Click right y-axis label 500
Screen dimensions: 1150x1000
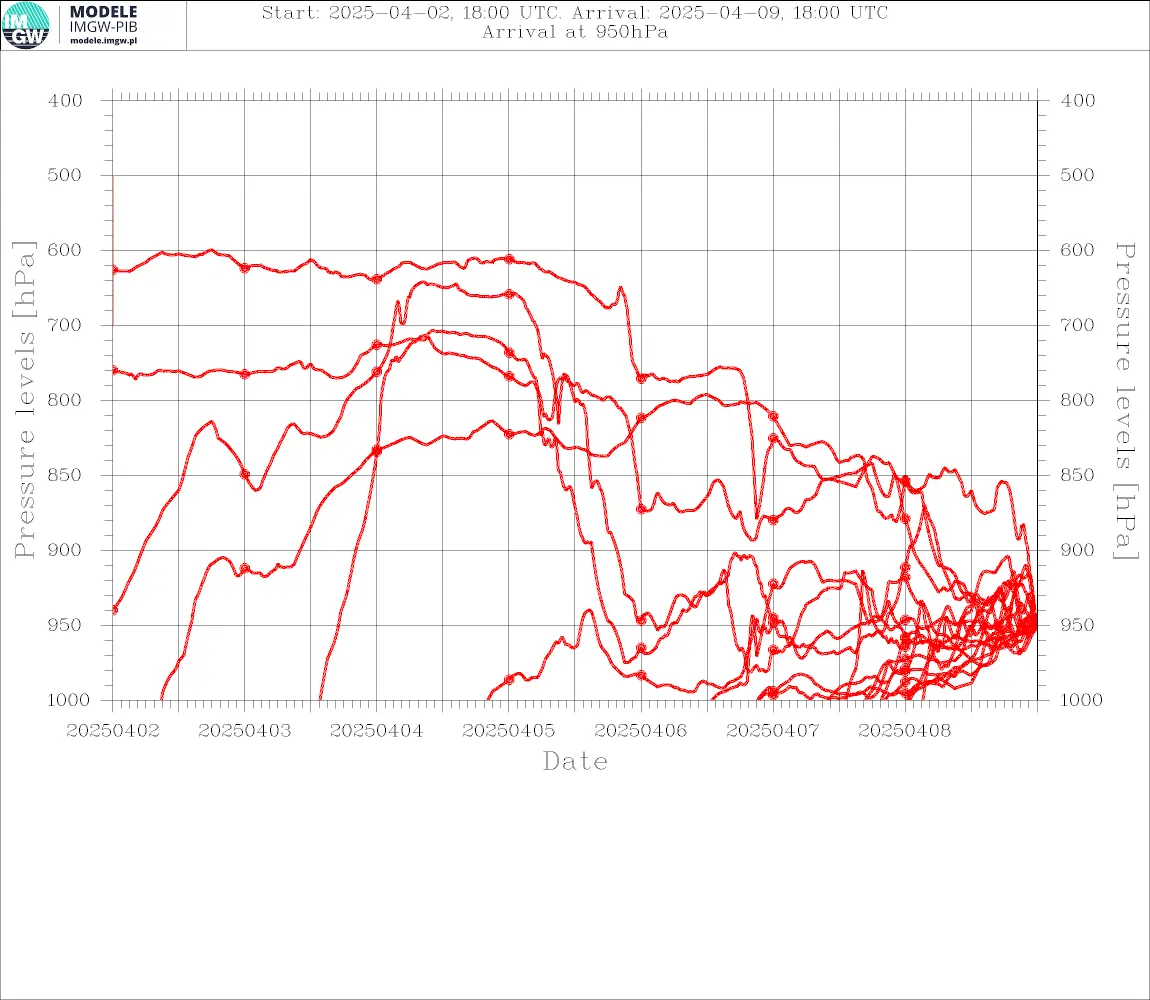pyautogui.click(x=1078, y=175)
